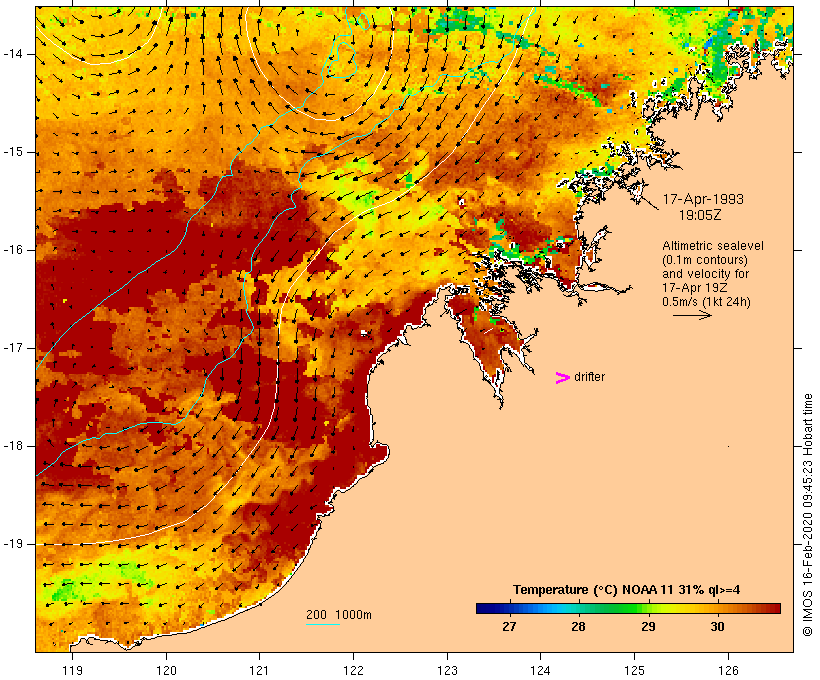Screen dimensions: 820x680
Task: Click the velocity scale reference arrow
Action: pyautogui.click(x=692, y=315)
